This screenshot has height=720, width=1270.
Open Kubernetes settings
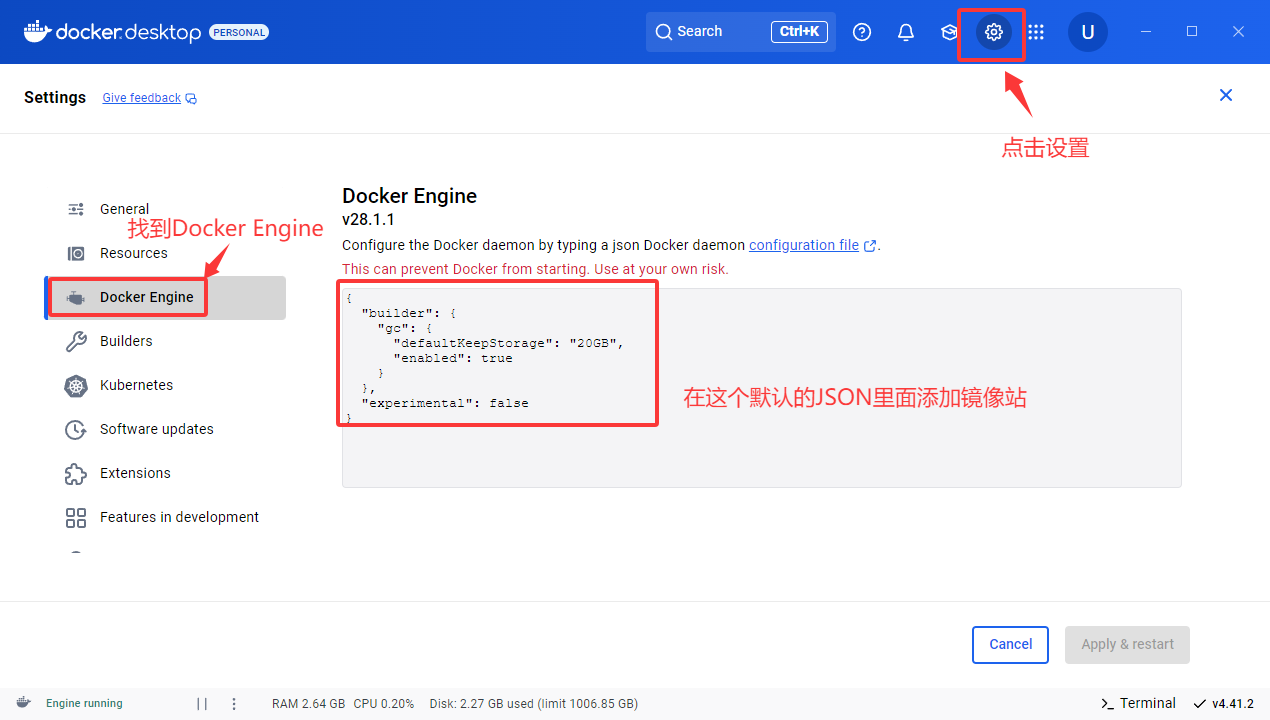136,385
